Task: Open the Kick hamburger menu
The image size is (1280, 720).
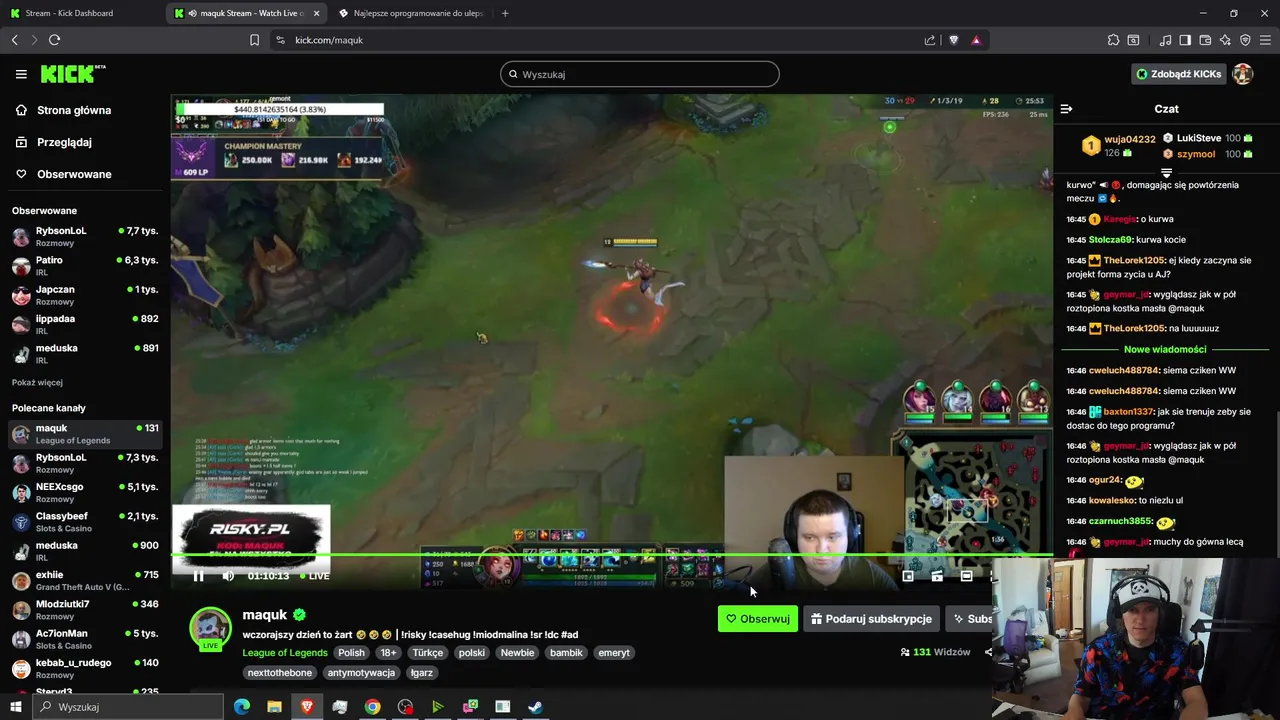Action: [21, 74]
